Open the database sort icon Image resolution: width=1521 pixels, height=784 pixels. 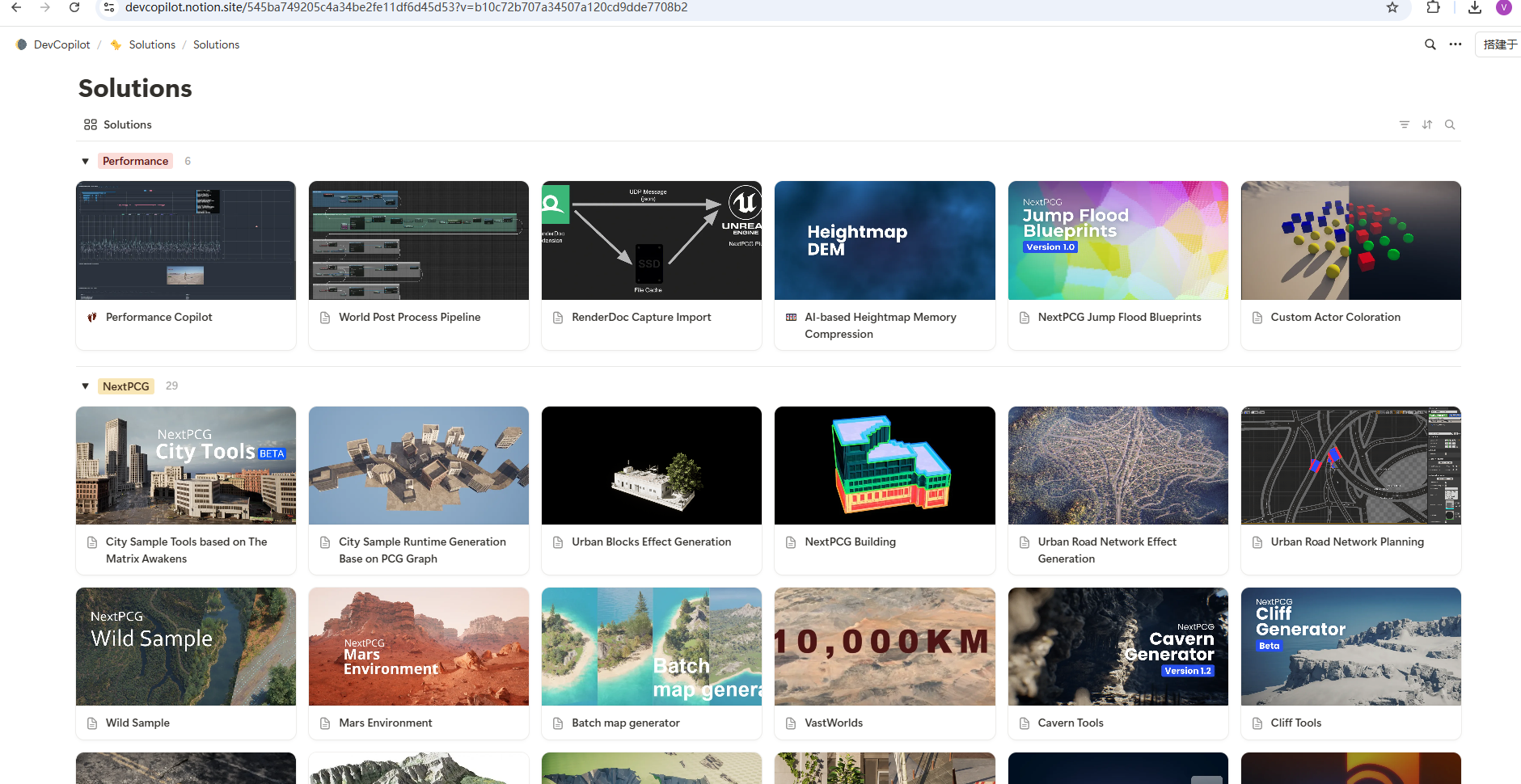(x=1427, y=124)
